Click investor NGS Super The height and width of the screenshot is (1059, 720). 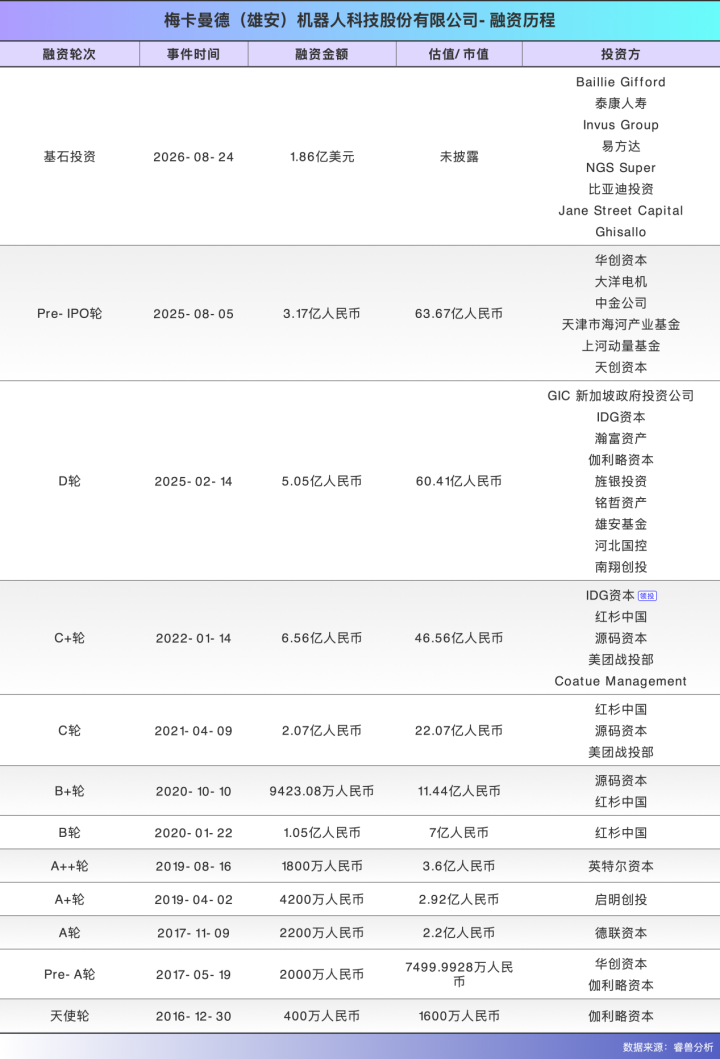(x=621, y=167)
